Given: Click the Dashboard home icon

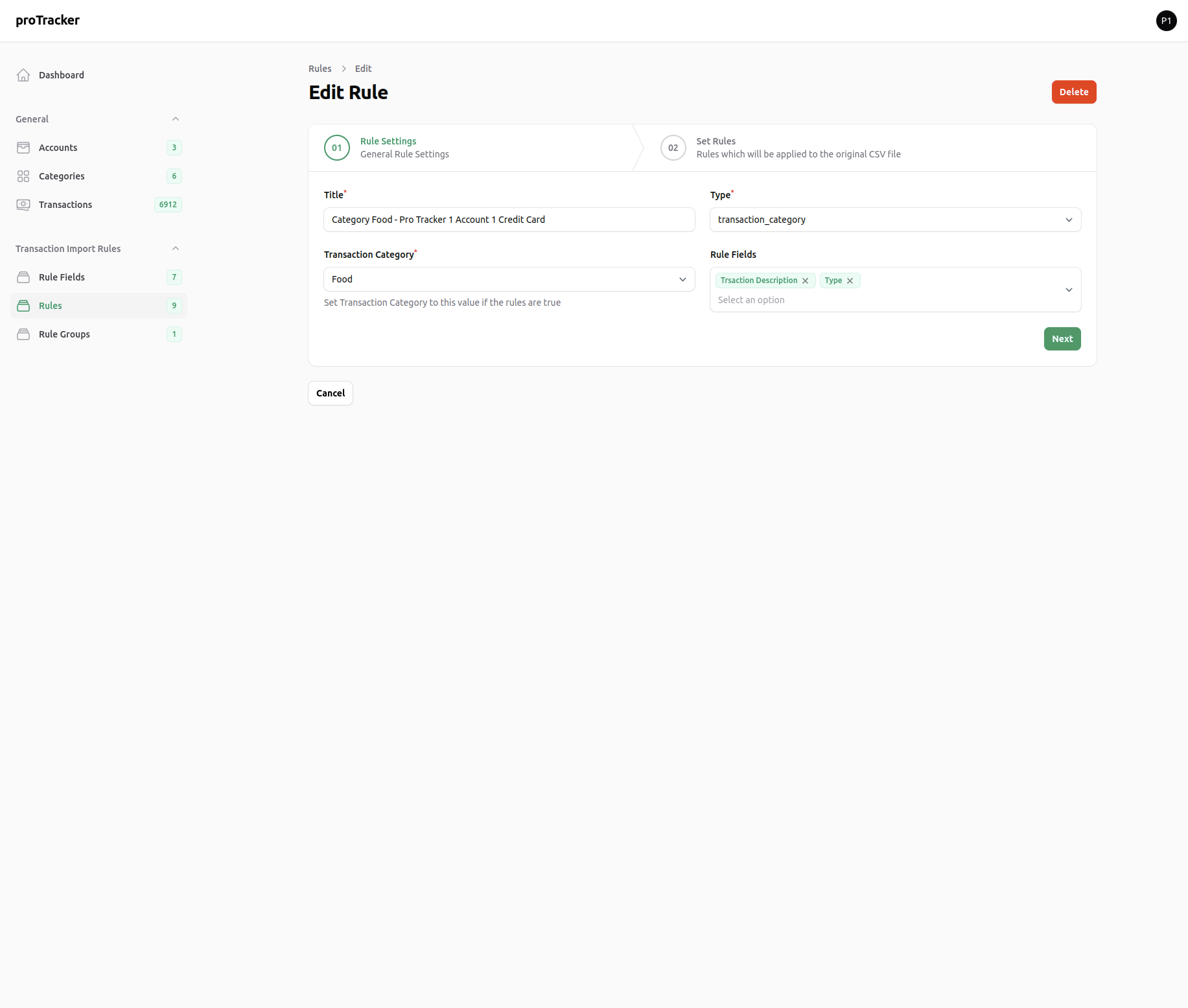Looking at the screenshot, I should pos(23,75).
